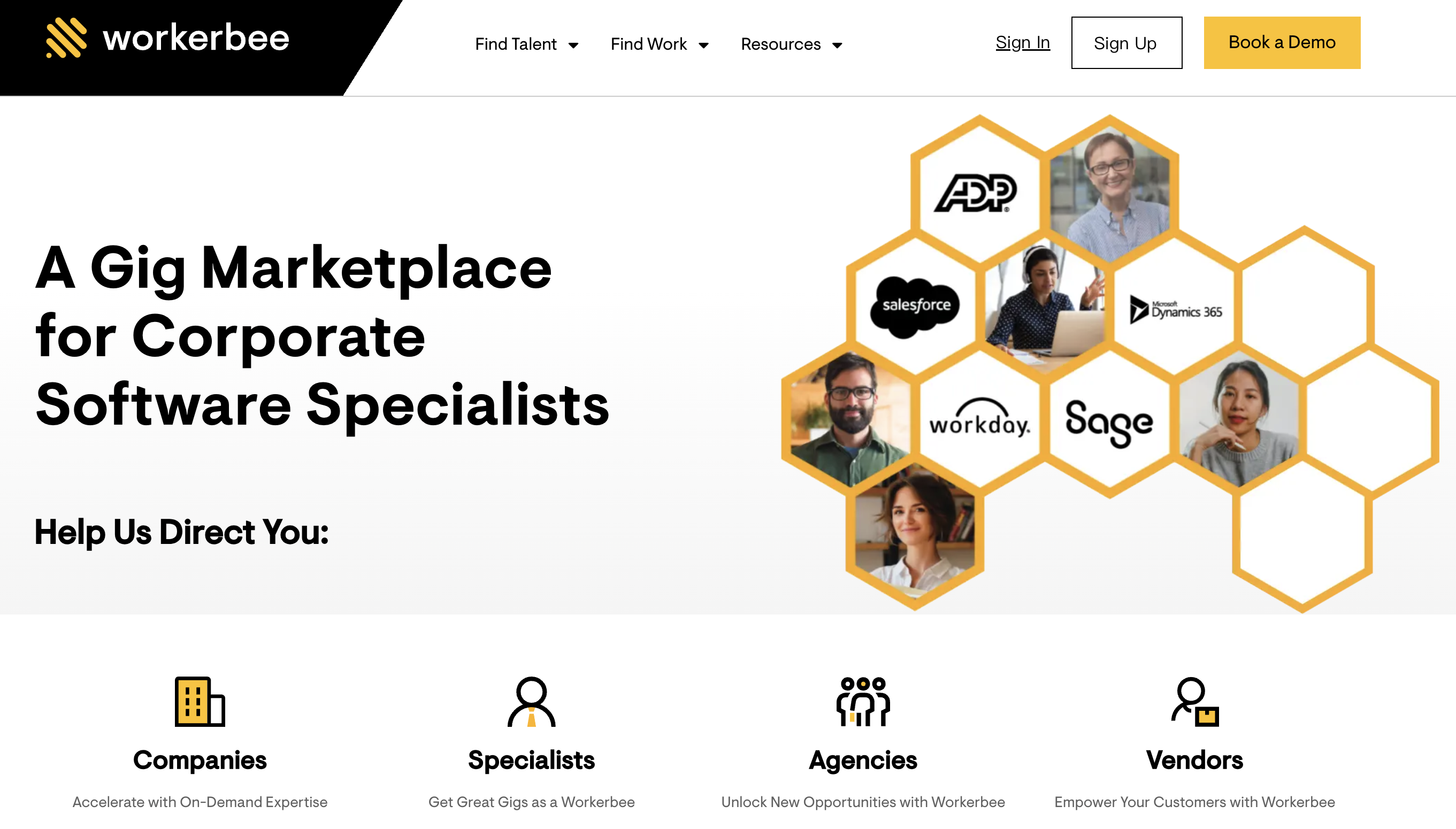Select the Specialists person icon
Viewport: 1456px width, 829px height.
click(531, 702)
